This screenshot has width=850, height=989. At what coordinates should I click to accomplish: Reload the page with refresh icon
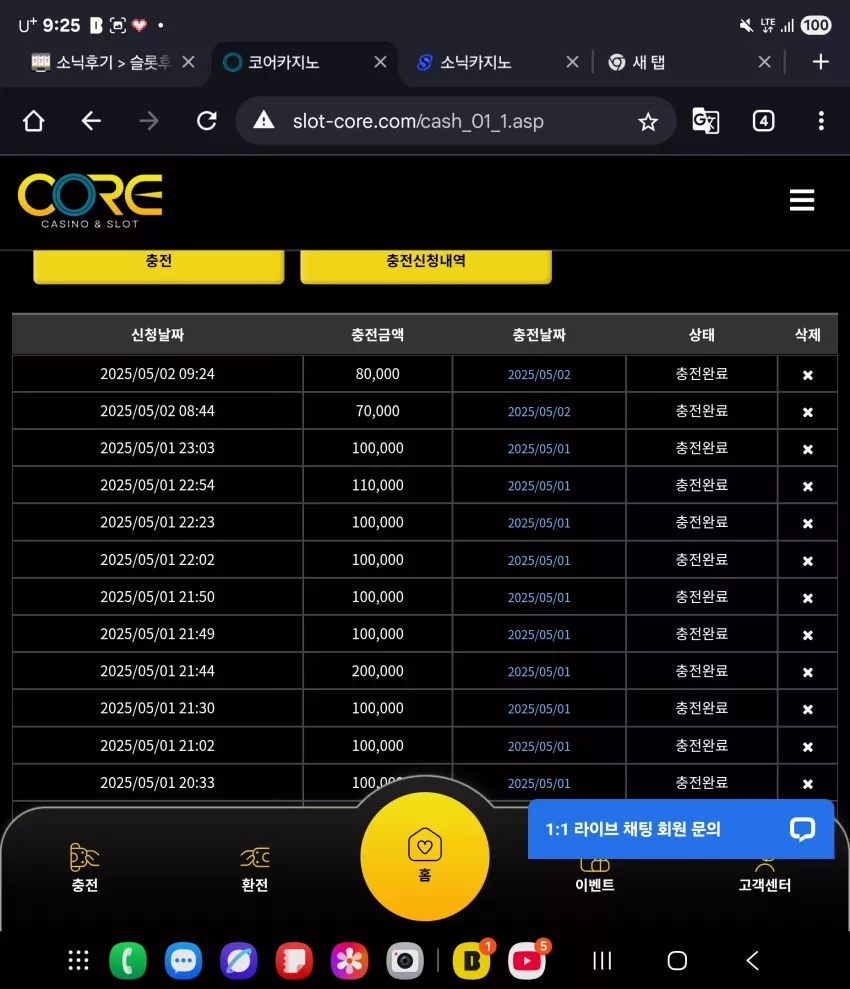207,120
